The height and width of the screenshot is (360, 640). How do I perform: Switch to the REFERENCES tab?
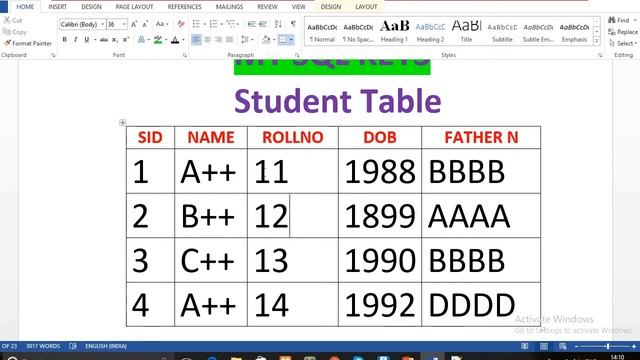[184, 7]
